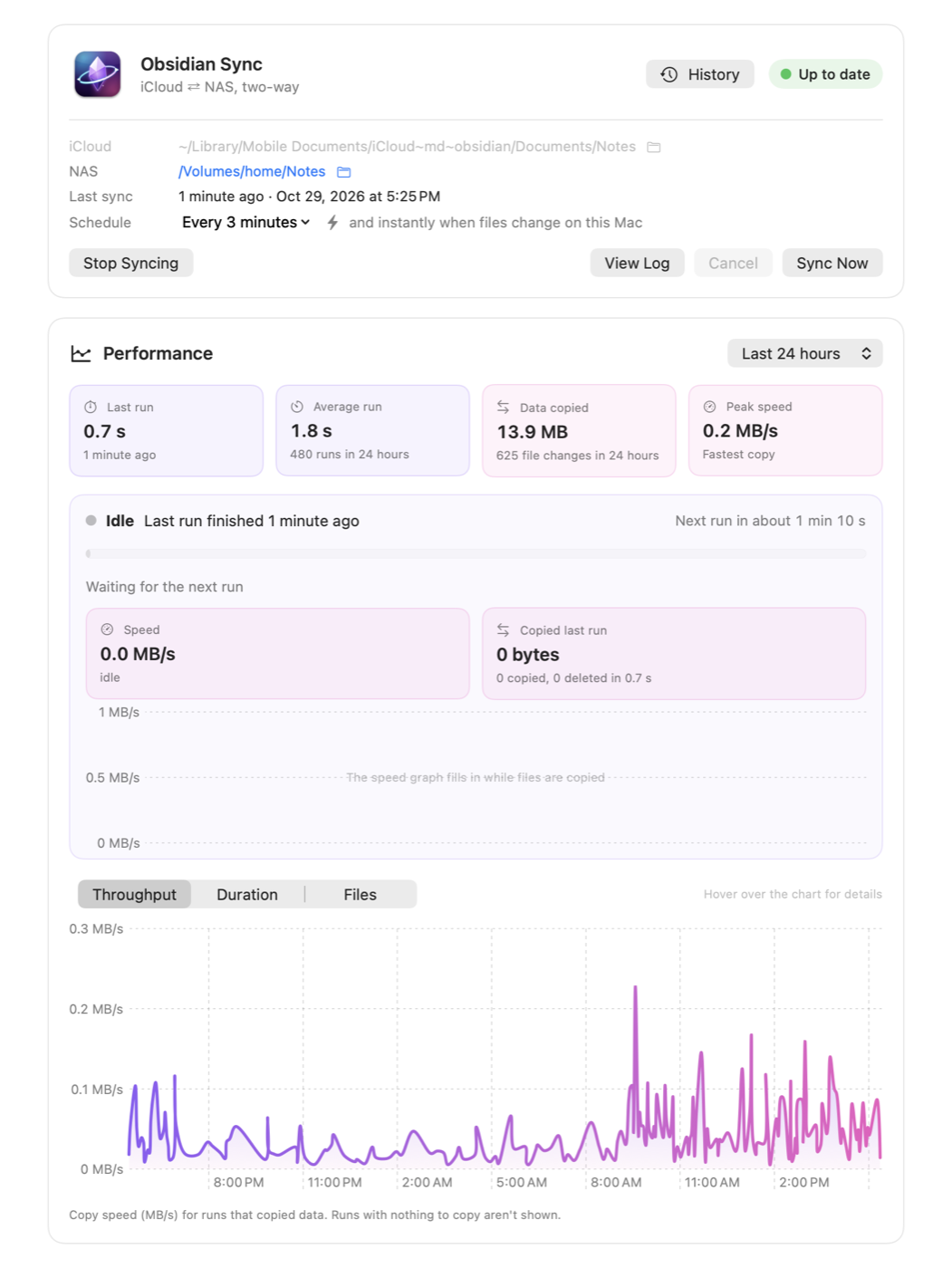Click the Up to date status badge
The image size is (952, 1268).
[825, 74]
